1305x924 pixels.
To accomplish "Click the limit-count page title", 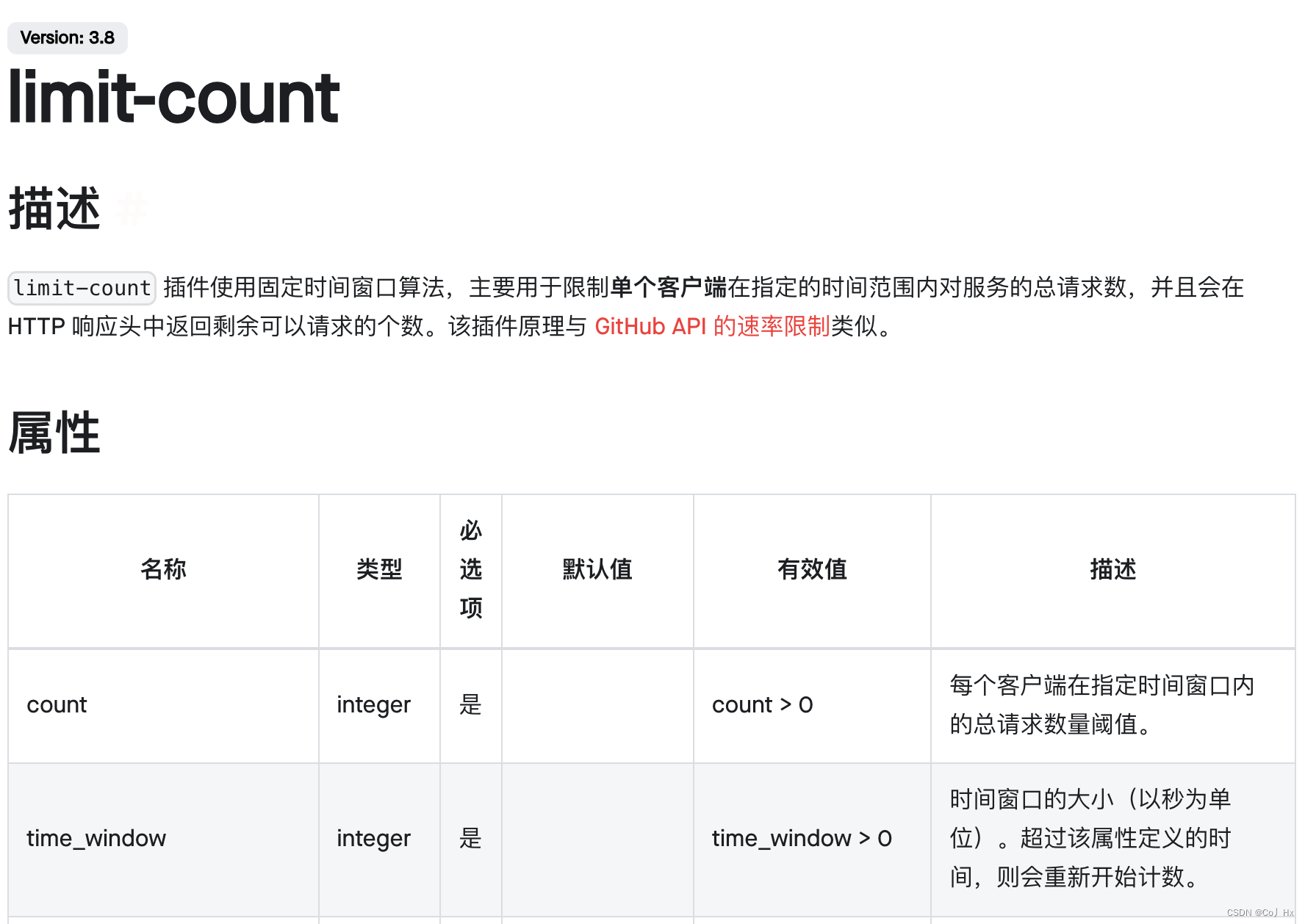I will pos(173,97).
